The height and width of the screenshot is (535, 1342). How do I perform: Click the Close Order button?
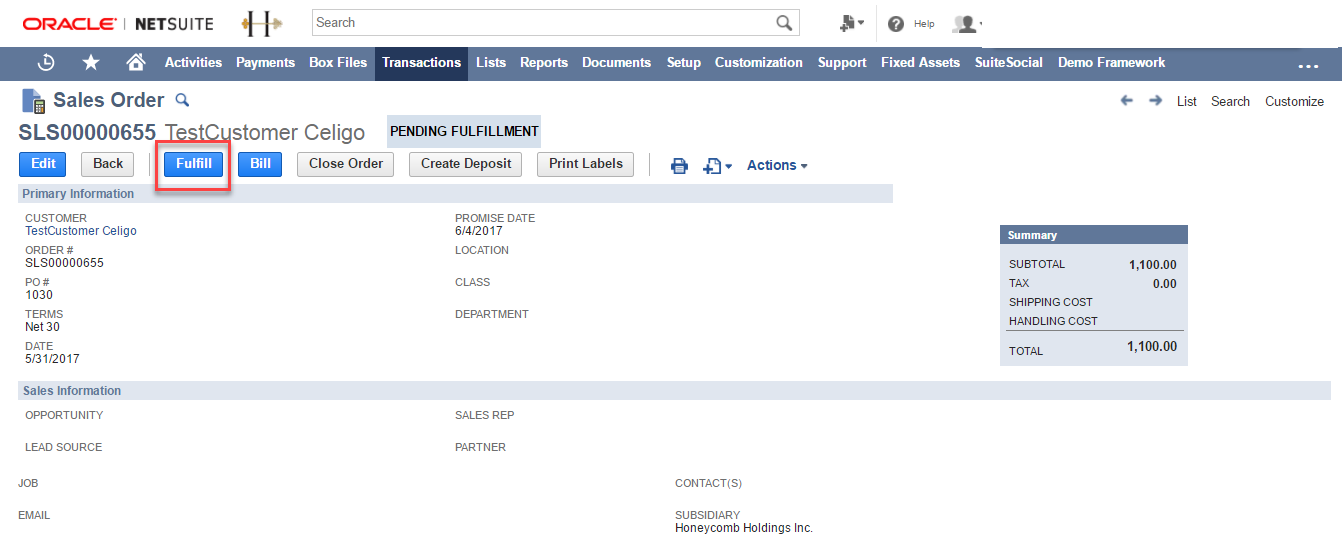pyautogui.click(x=346, y=164)
